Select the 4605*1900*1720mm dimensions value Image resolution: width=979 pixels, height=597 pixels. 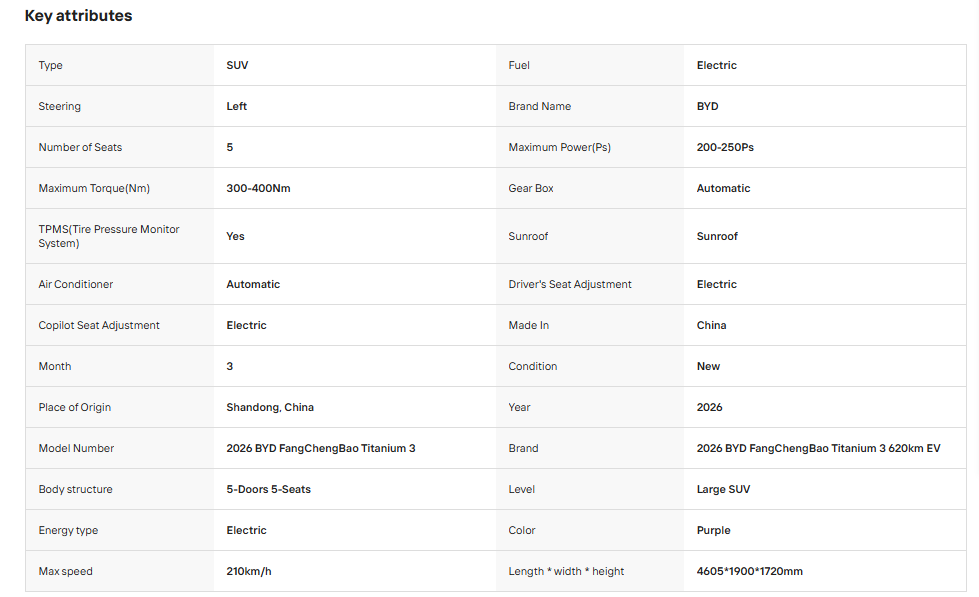749,571
